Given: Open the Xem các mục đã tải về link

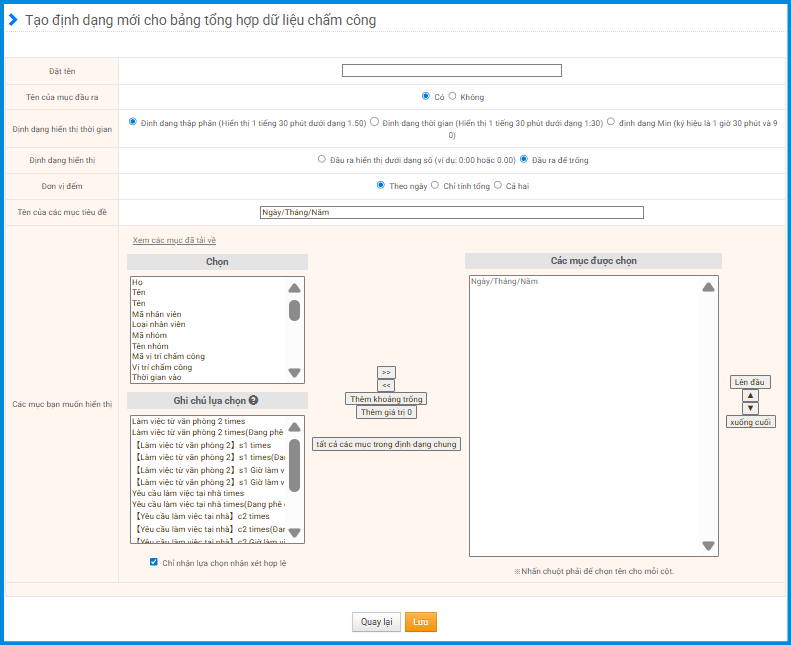Looking at the screenshot, I should click(174, 240).
